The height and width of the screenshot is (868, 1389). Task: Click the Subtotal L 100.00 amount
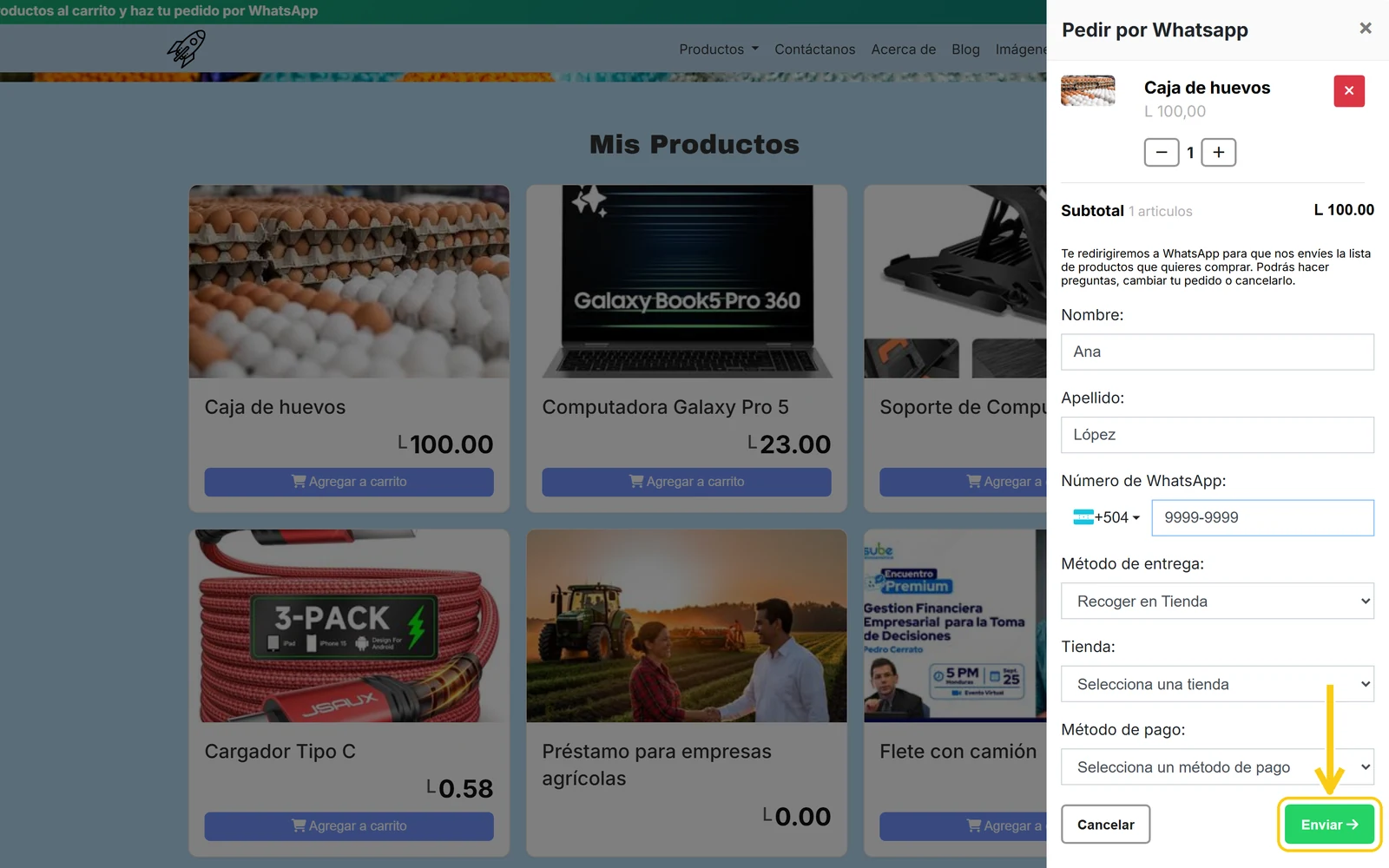(x=1344, y=210)
